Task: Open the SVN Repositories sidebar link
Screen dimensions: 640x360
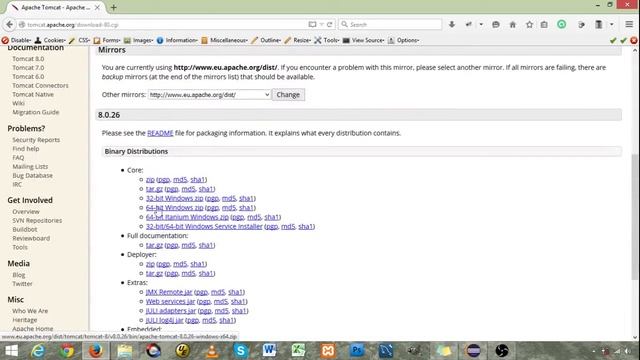Action: point(37,220)
